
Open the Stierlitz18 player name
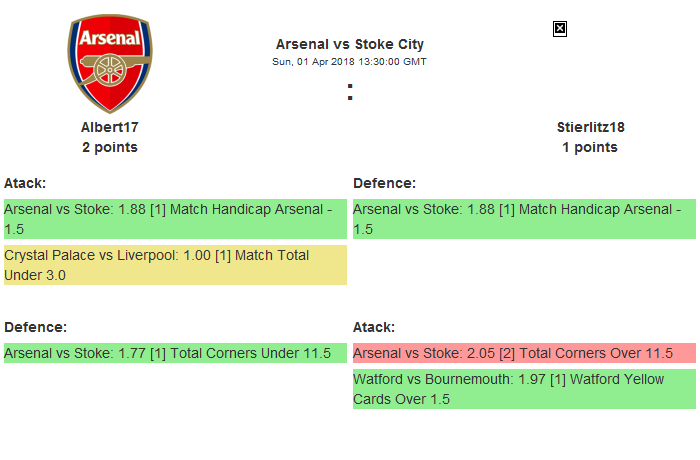[x=590, y=127]
